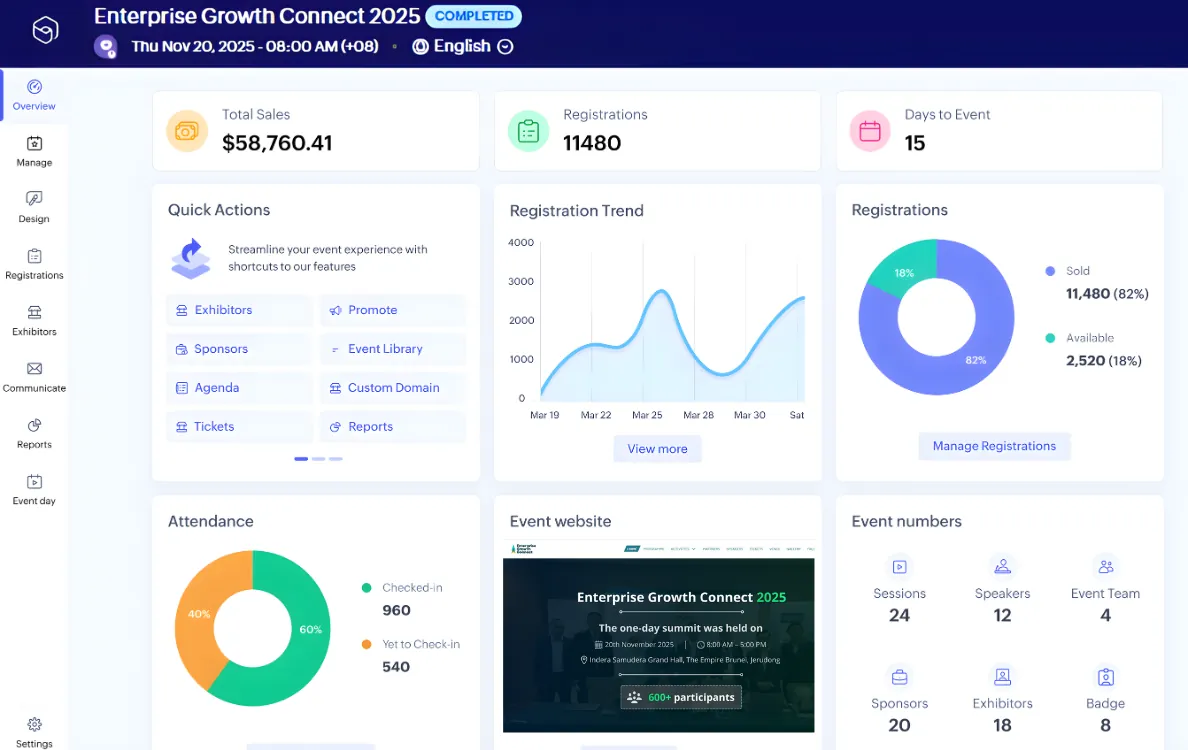Select the Overview tab in sidebar
This screenshot has width=1188, height=750.
click(34, 95)
